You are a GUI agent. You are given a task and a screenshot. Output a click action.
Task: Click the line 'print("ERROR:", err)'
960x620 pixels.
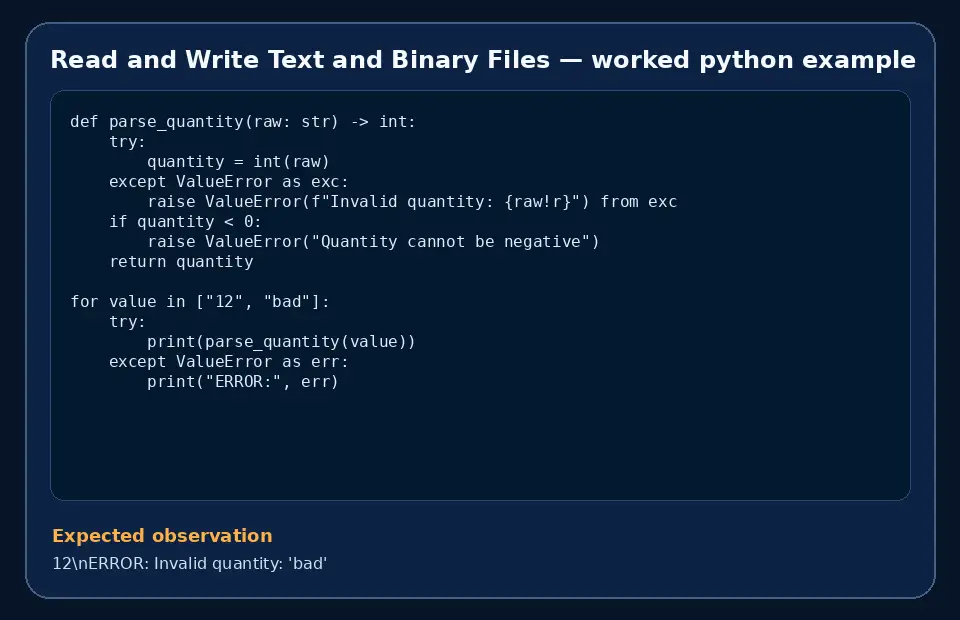tap(243, 382)
